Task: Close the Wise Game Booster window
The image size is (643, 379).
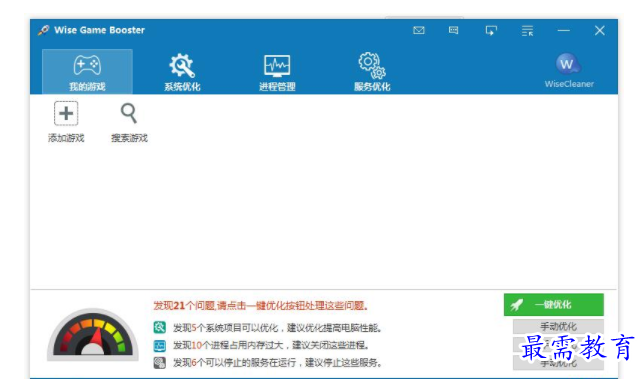Action: [600, 30]
